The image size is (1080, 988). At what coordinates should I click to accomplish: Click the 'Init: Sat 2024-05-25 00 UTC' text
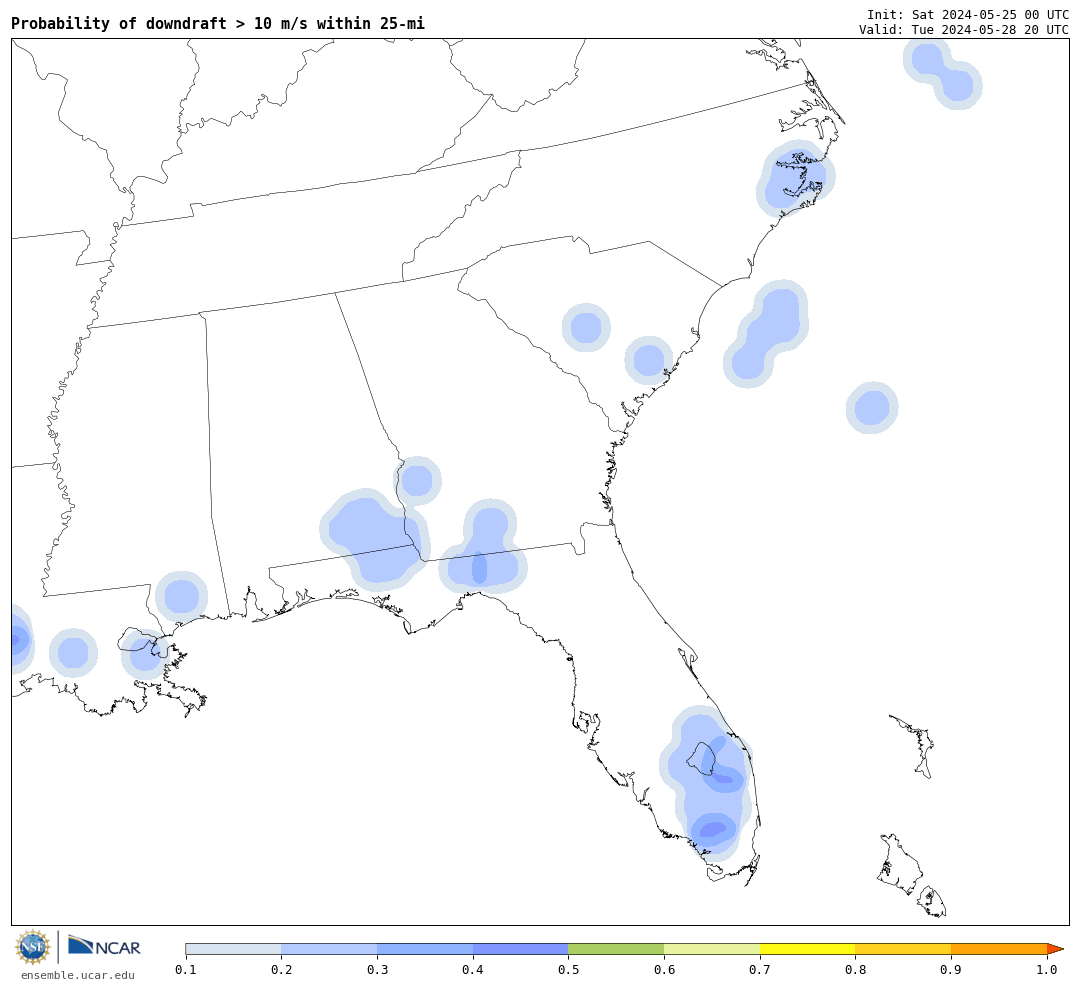point(968,14)
